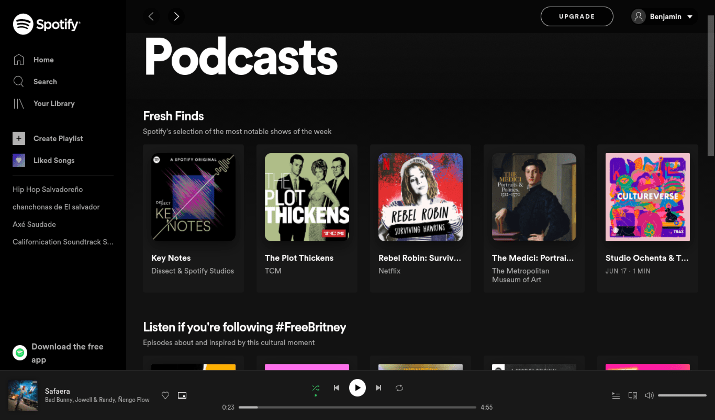Click the Spotify logo
715x420 pixels.
coord(46,24)
